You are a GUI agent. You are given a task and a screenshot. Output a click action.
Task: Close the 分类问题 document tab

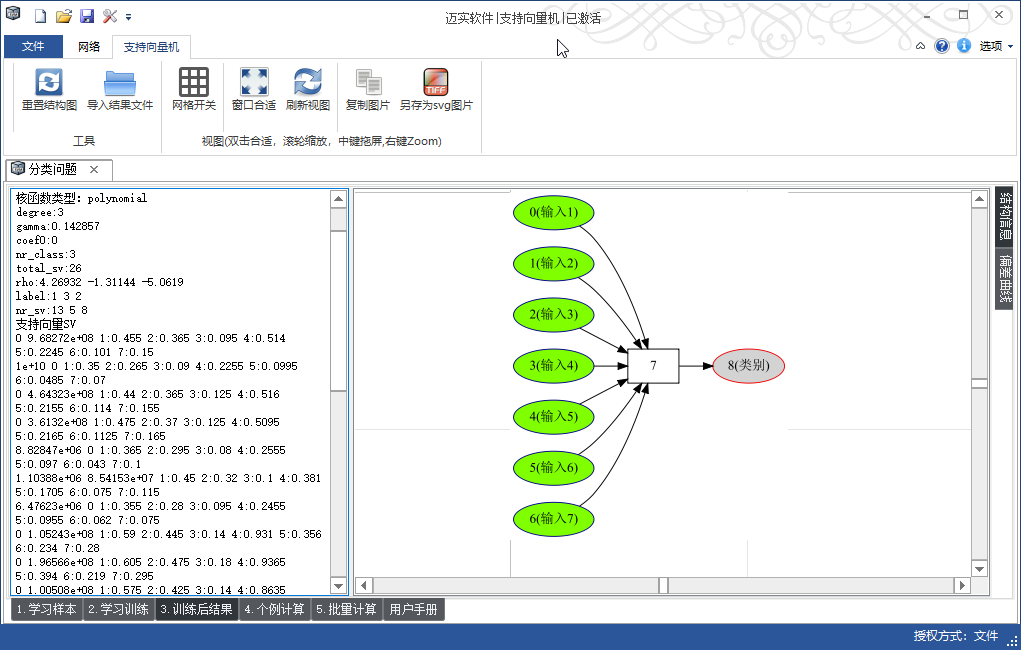click(x=94, y=170)
